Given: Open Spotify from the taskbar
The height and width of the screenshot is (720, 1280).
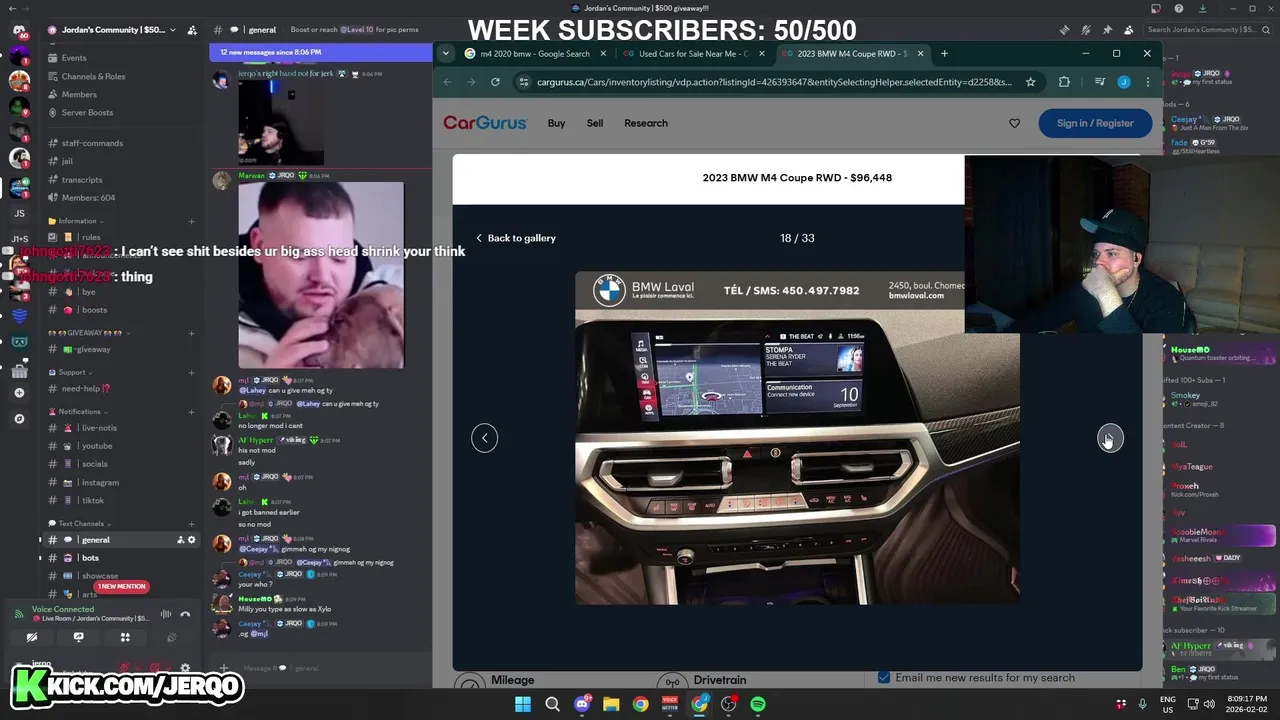Looking at the screenshot, I should (x=758, y=704).
